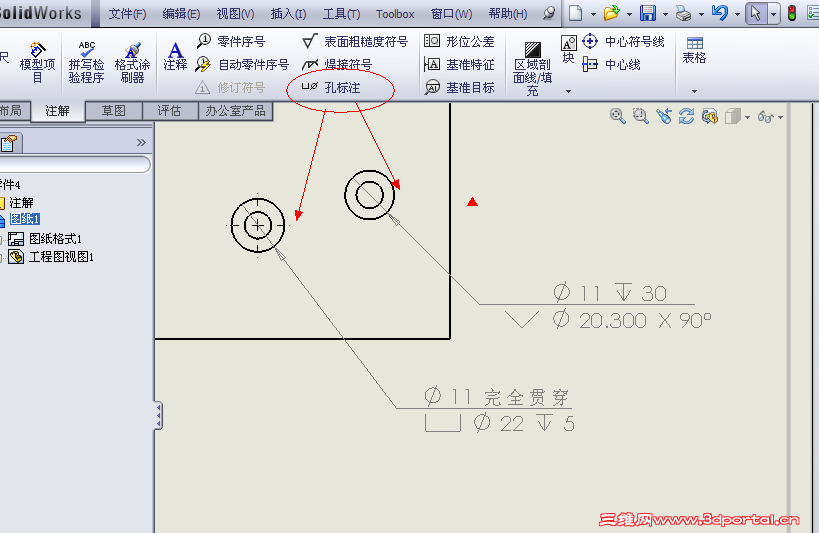819x533 pixels.
Task: Open the PropertyManager panel tab icon
Action: 9,143
